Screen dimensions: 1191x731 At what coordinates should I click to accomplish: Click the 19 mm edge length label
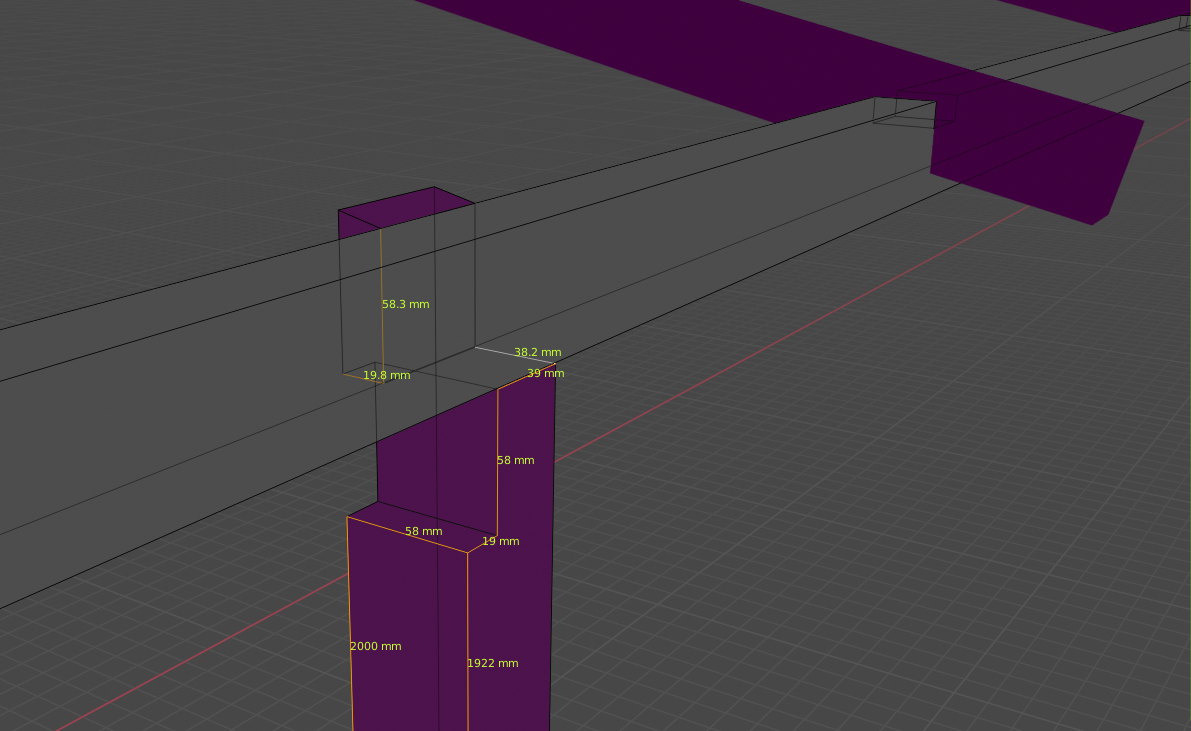coord(500,541)
